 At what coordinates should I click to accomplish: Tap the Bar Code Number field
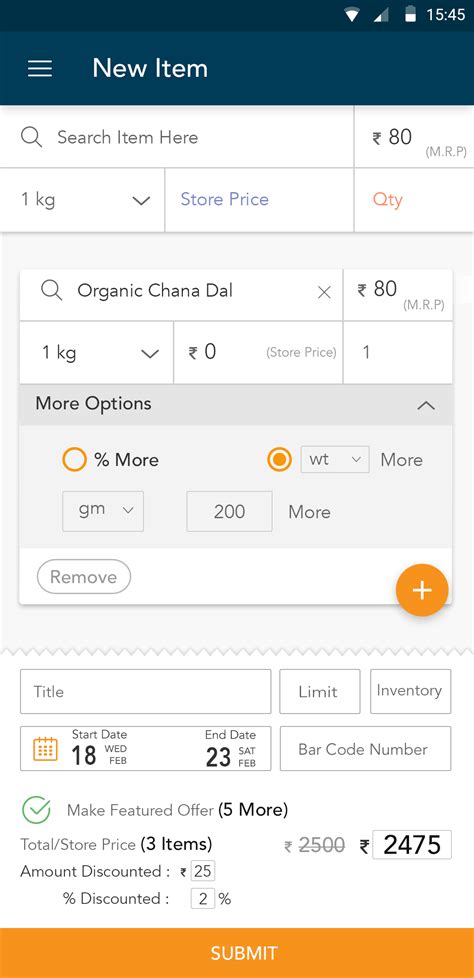click(365, 748)
